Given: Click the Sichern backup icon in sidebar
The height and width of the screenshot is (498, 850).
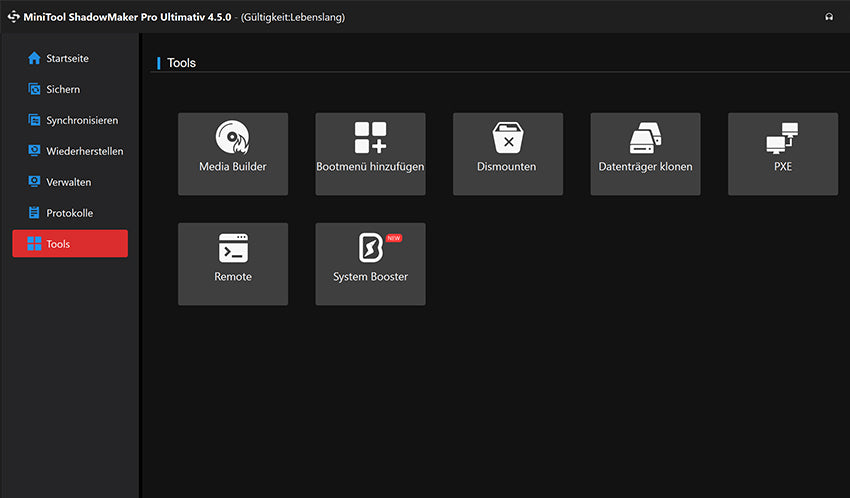Looking at the screenshot, I should point(34,89).
